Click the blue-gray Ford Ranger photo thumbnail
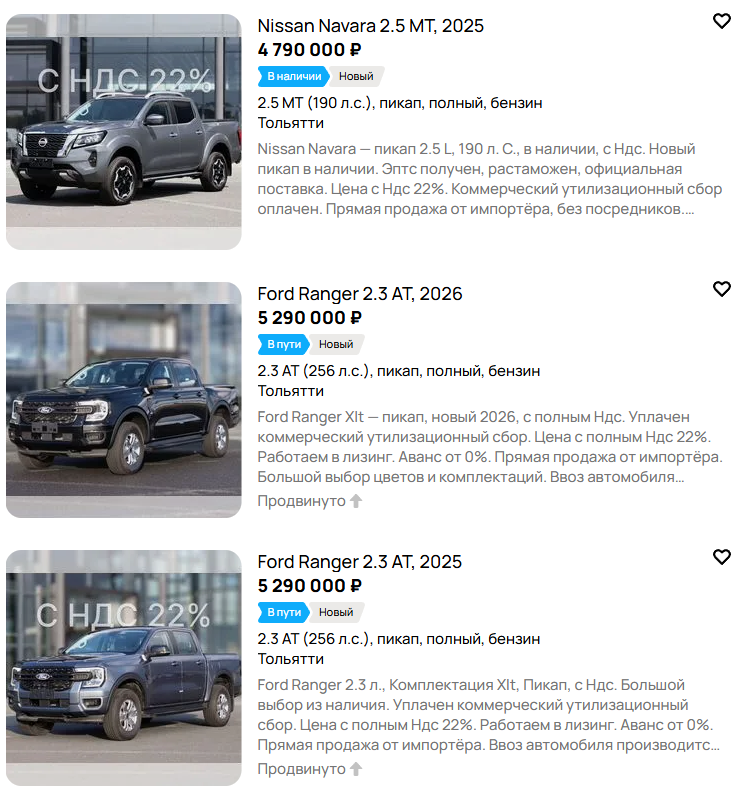737x790 pixels. coord(123,668)
